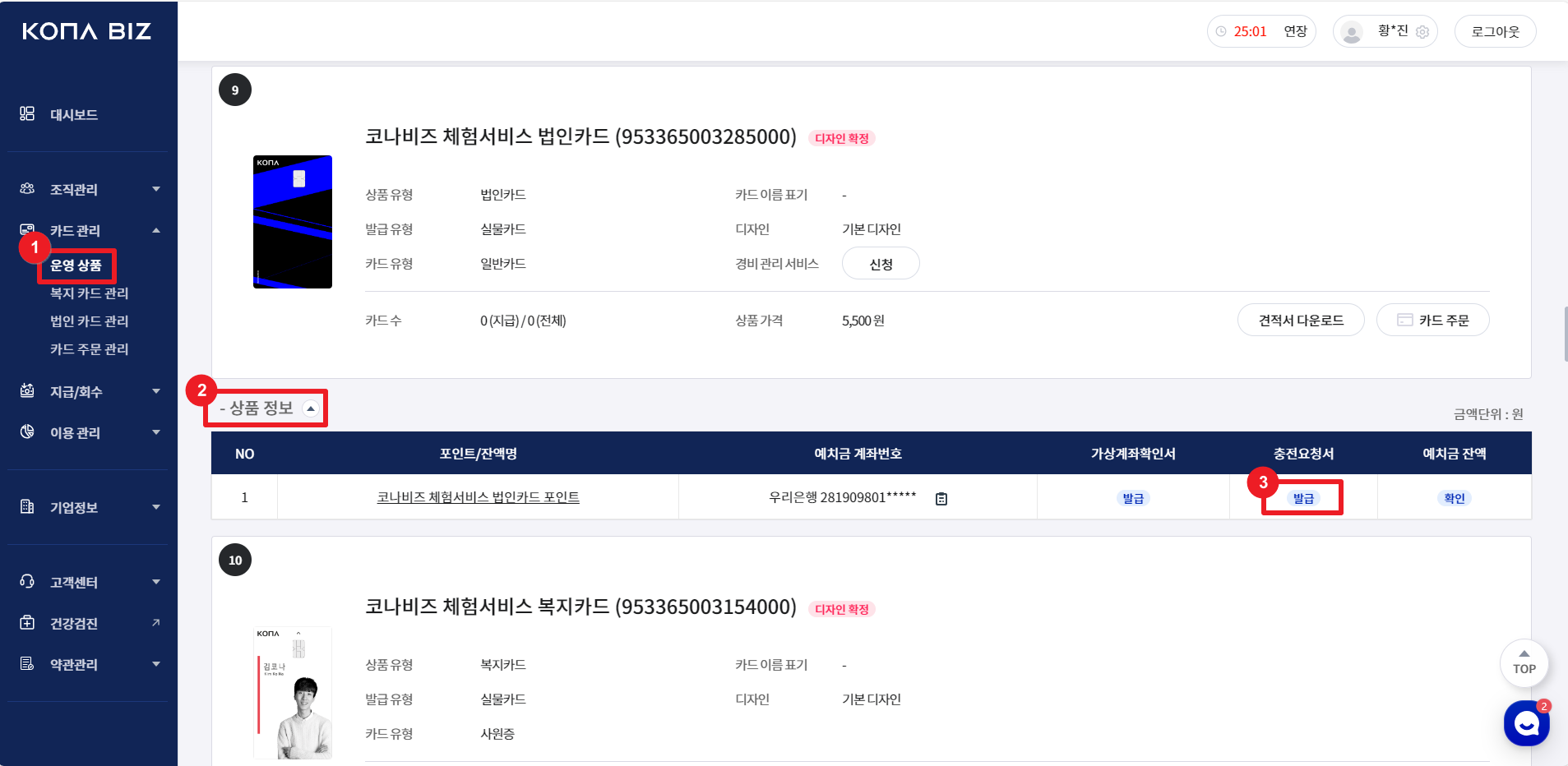Image resolution: width=1568 pixels, height=766 pixels.
Task: Click the 건강검진 medical kit icon
Action: point(27,622)
